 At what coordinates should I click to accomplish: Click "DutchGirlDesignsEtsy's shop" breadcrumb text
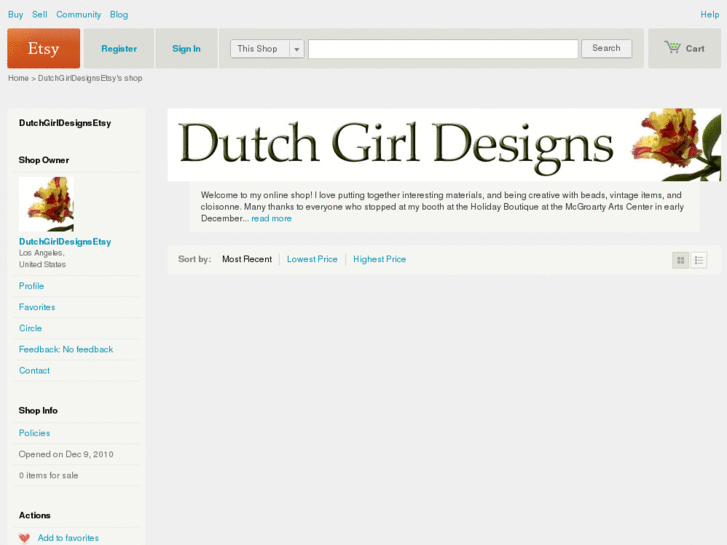tap(90, 78)
